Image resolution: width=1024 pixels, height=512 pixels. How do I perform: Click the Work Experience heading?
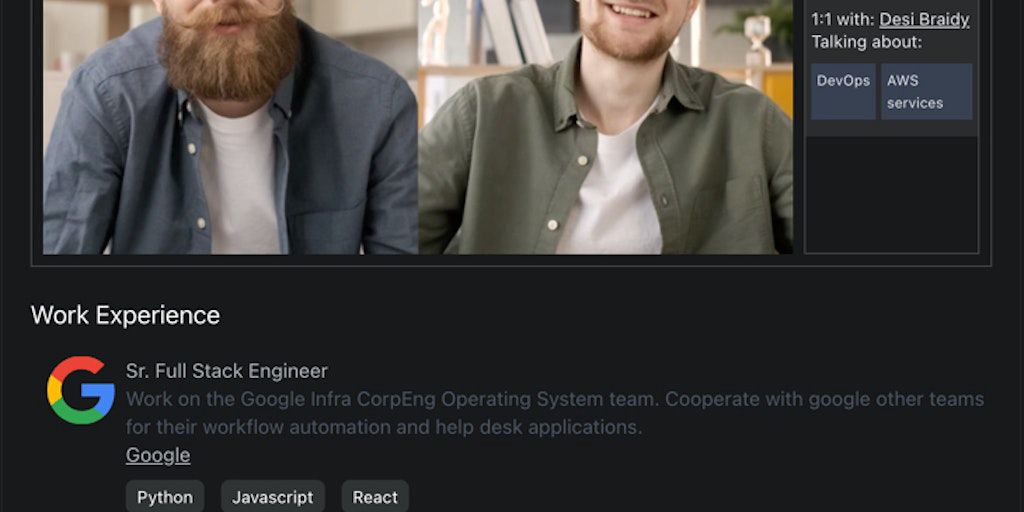[x=125, y=315]
